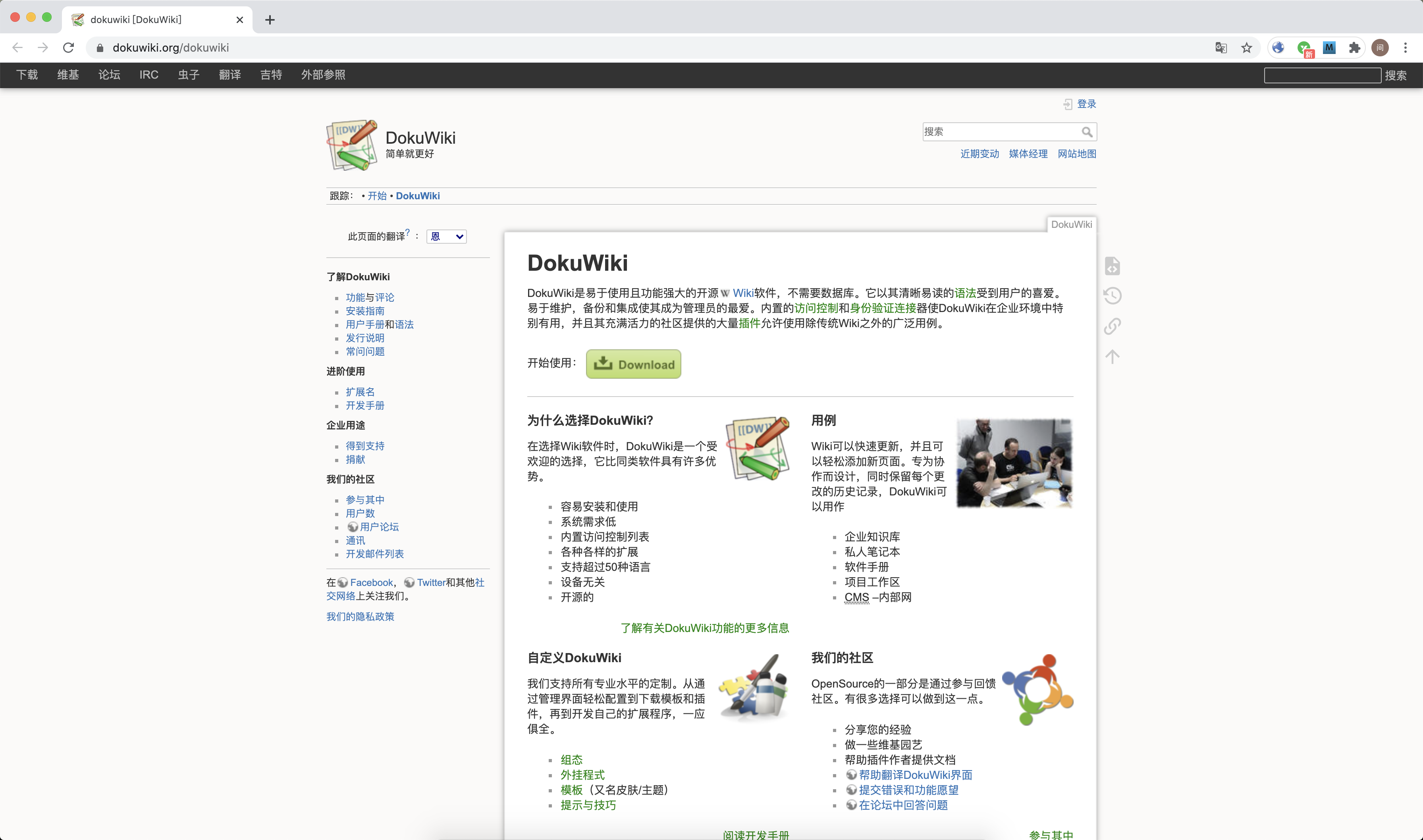
Task: Open 模板 templates link
Action: 572,790
